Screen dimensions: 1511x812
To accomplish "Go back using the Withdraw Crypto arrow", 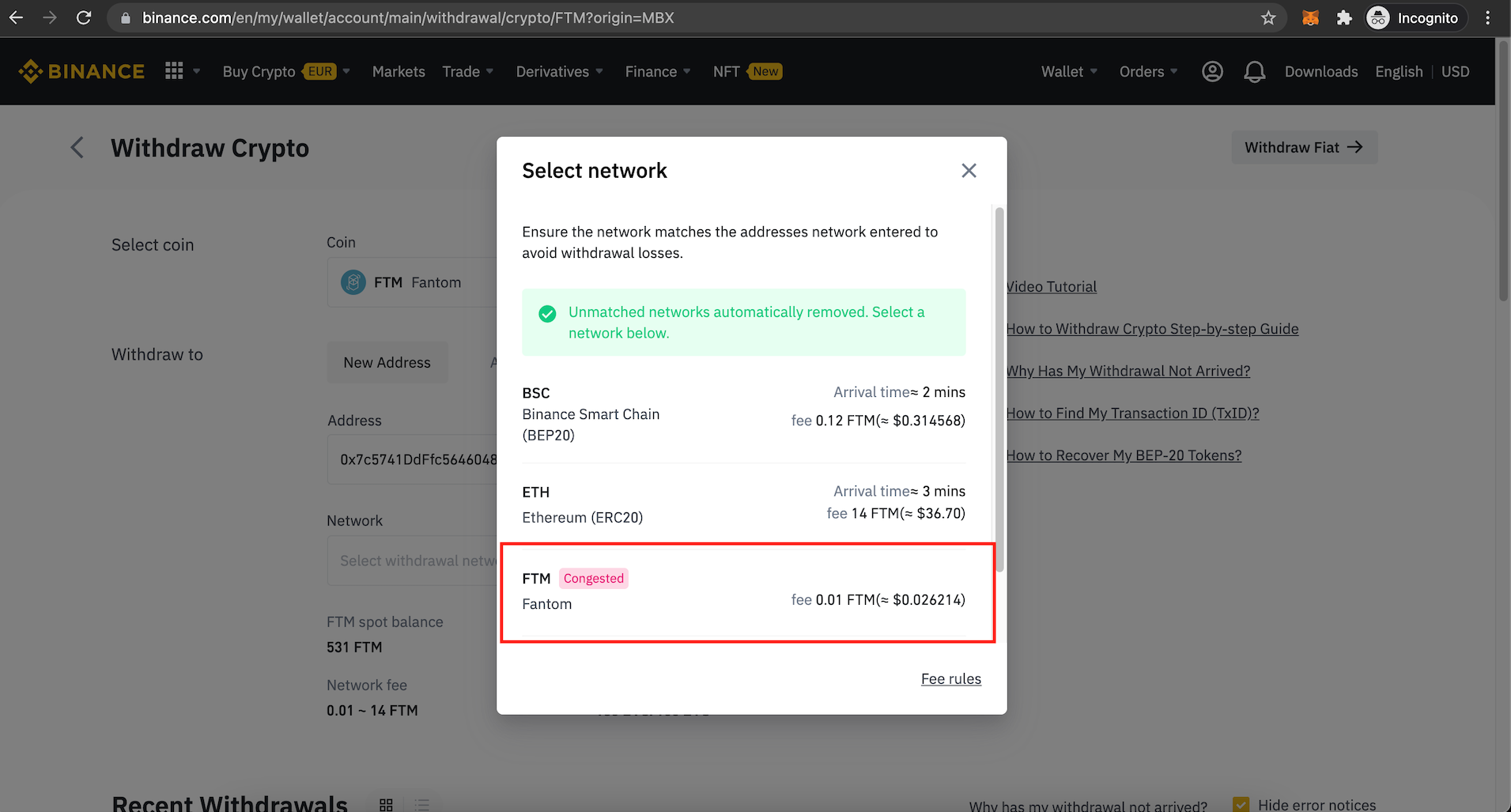I will [x=77, y=148].
